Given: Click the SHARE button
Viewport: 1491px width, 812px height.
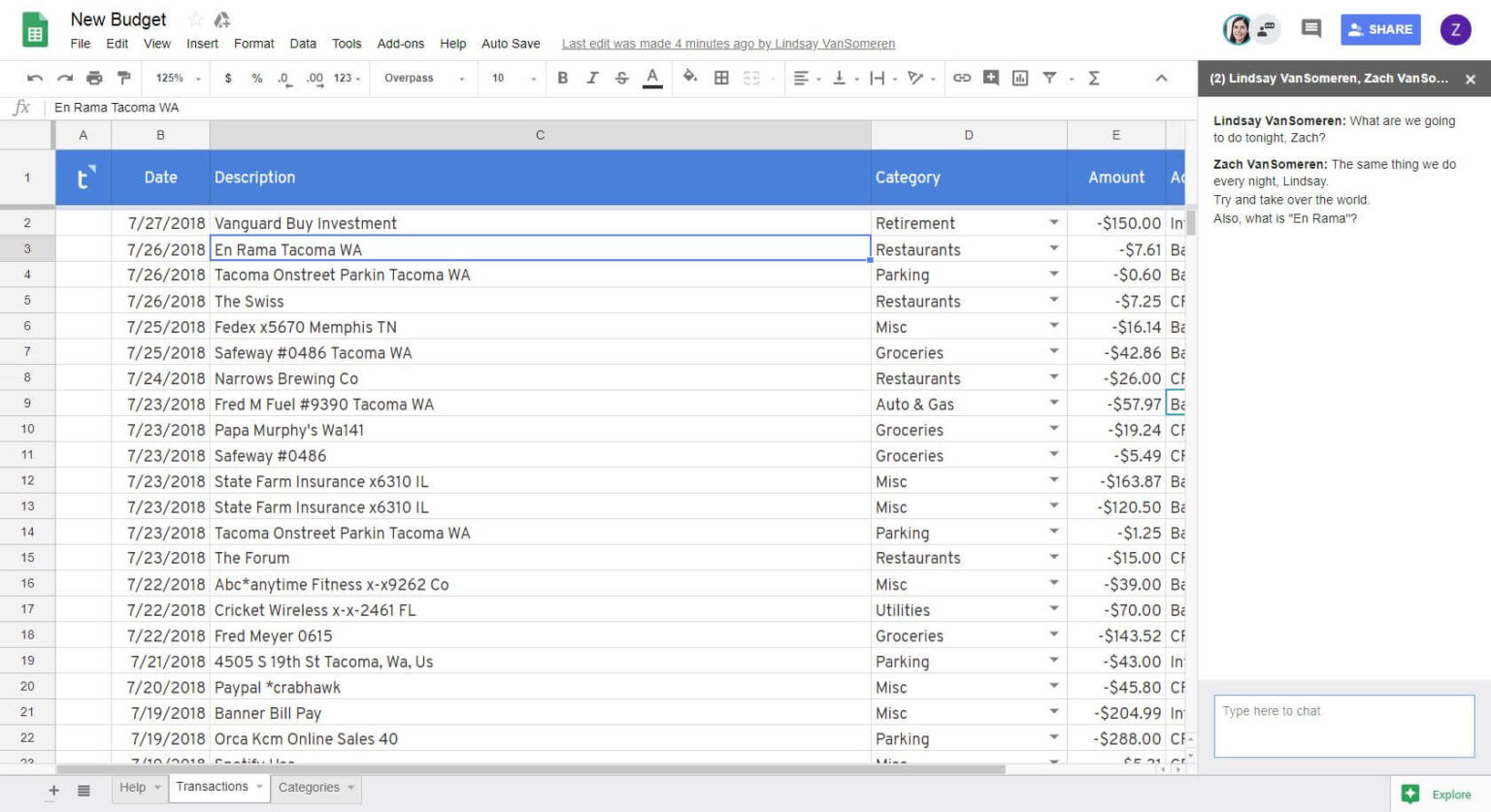Looking at the screenshot, I should tap(1380, 29).
